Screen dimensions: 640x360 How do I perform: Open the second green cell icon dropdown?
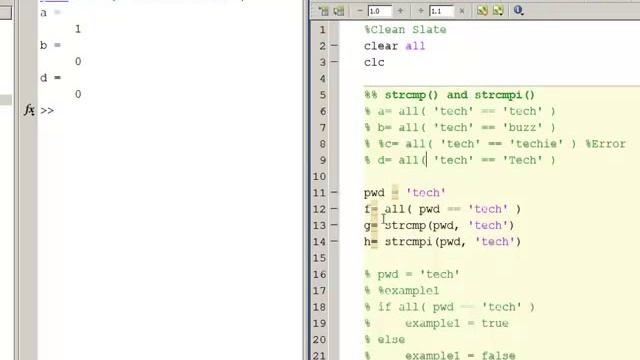click(x=498, y=11)
